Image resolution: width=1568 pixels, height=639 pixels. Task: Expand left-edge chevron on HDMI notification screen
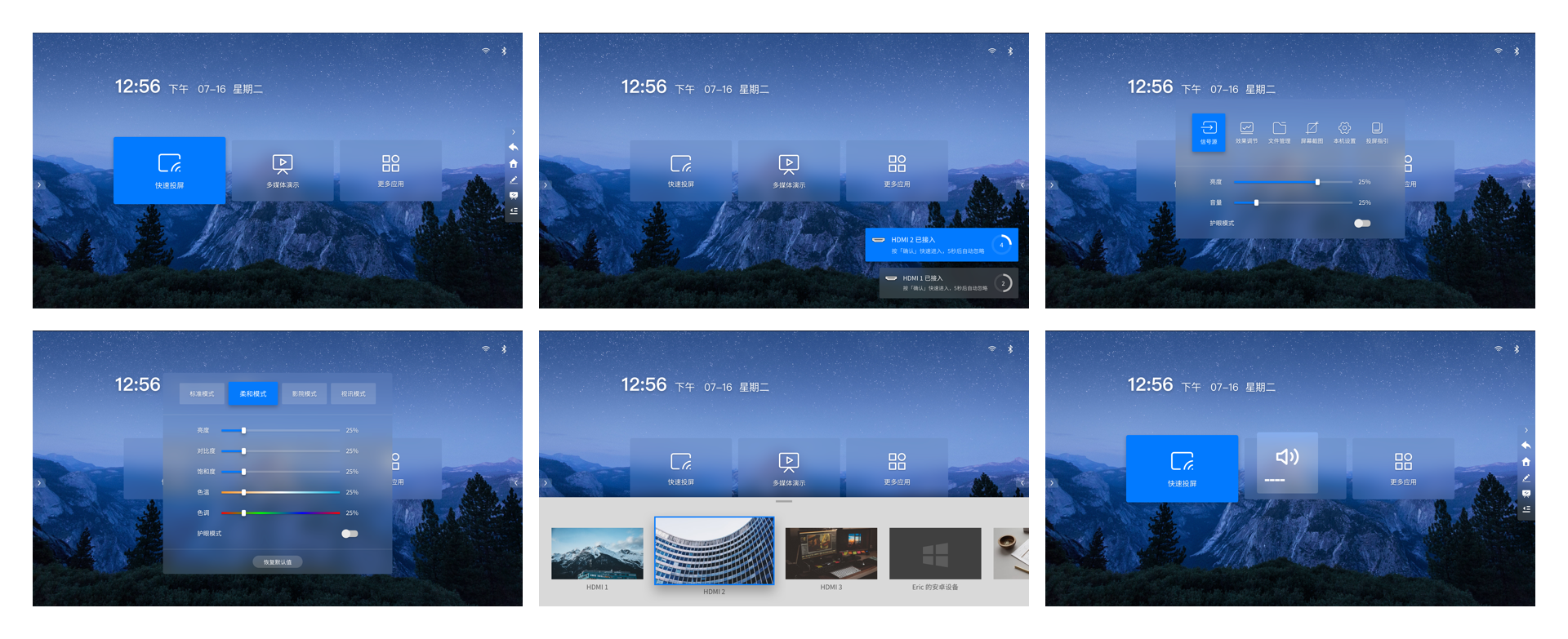click(546, 185)
